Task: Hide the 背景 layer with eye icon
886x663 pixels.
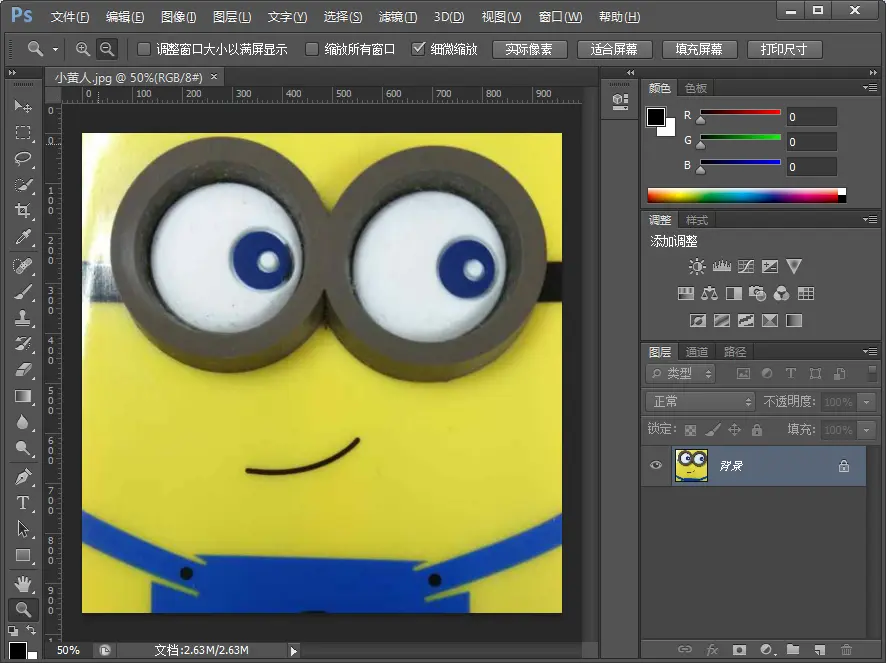Action: tap(656, 466)
